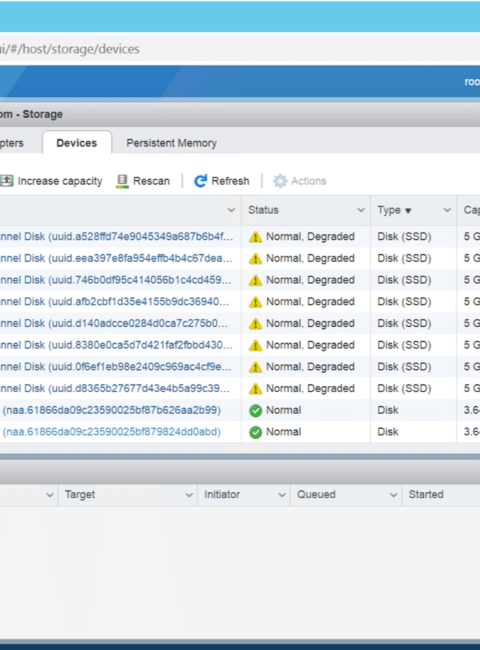480x650 pixels.
Task: Click the Increase capacity icon
Action: [x=7, y=181]
